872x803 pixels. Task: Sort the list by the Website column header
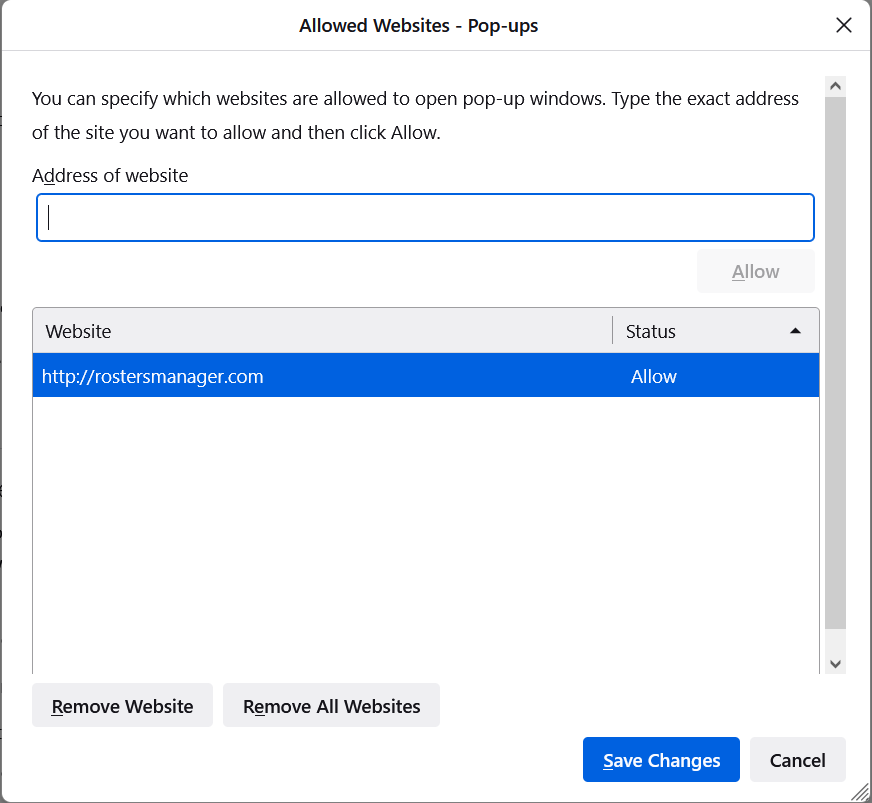[x=322, y=331]
